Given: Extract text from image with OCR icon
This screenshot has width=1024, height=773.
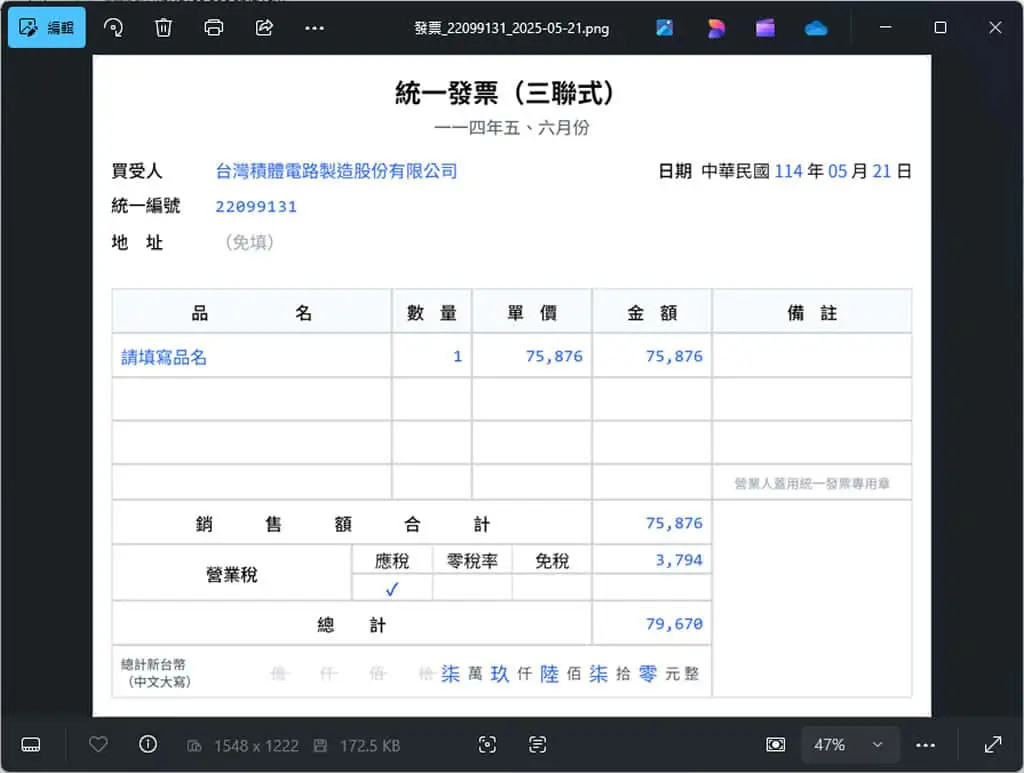Looking at the screenshot, I should (x=537, y=745).
